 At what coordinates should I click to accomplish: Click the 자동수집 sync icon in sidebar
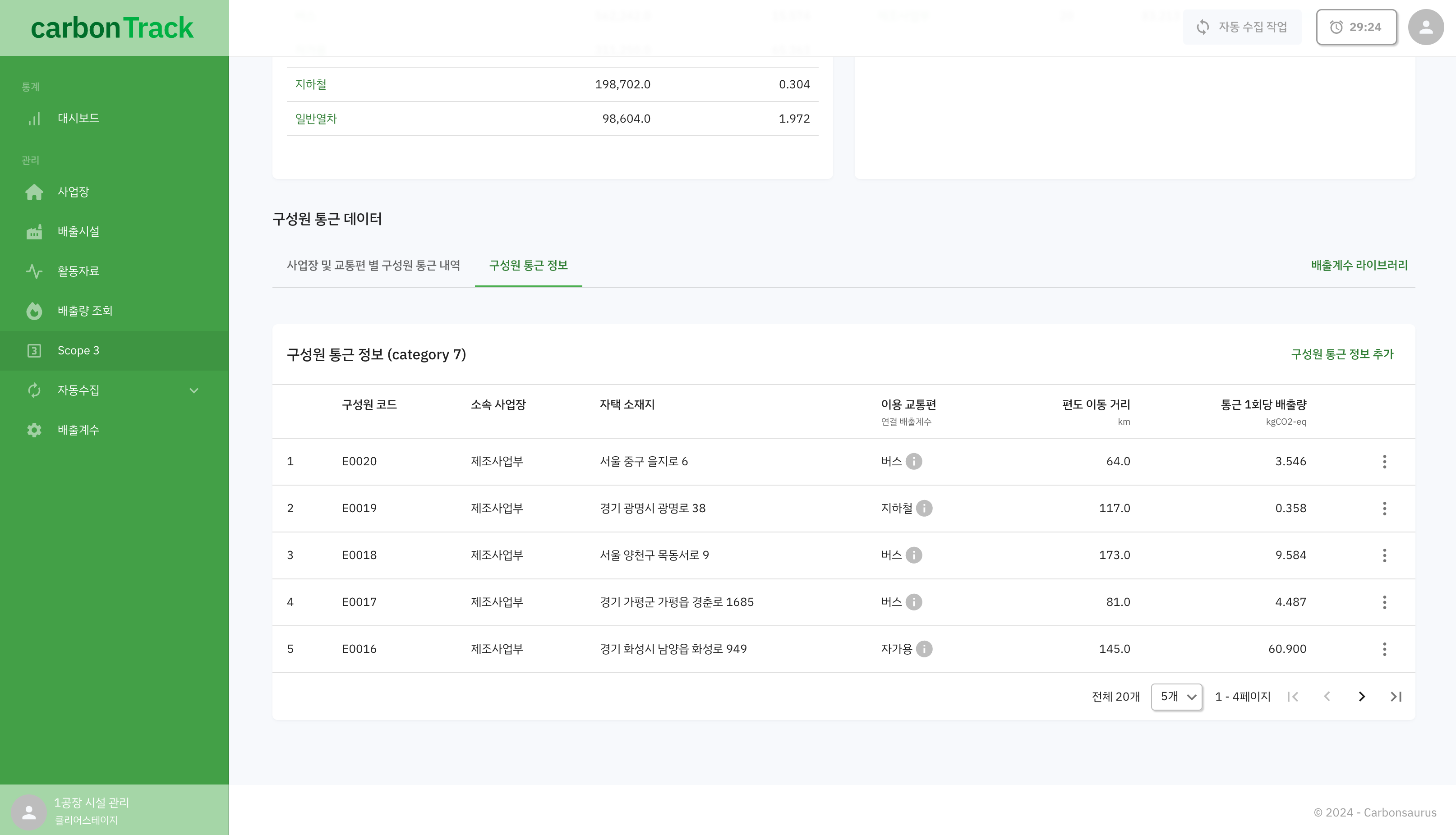click(34, 390)
